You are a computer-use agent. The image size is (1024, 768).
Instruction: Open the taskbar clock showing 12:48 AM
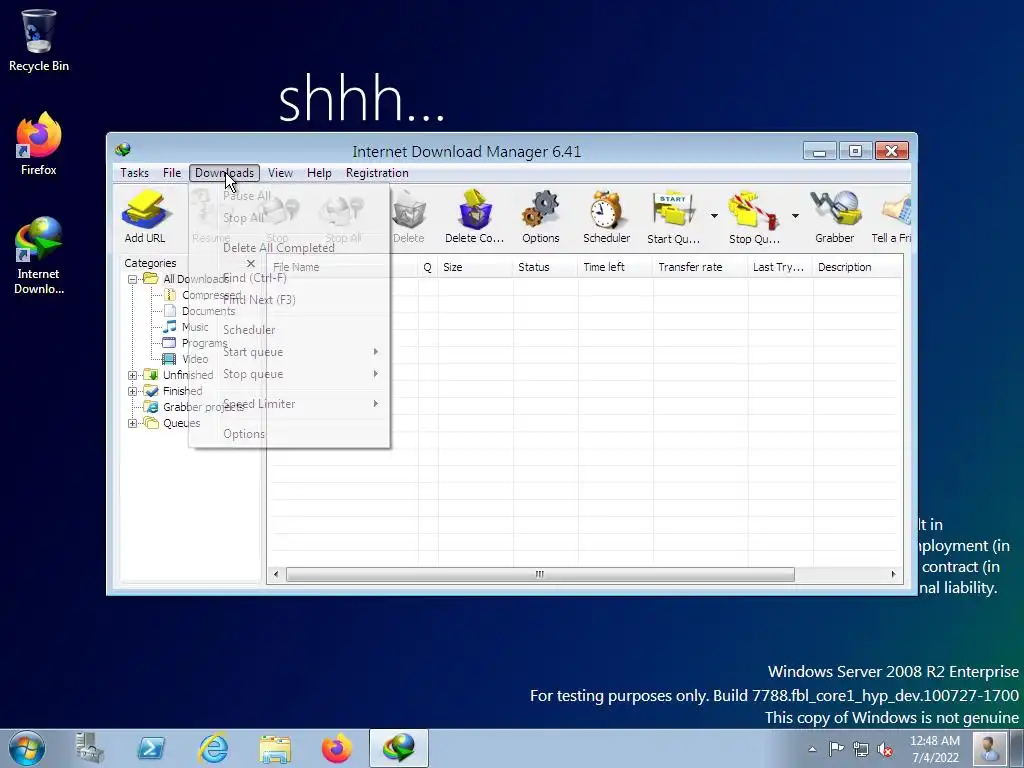click(x=935, y=749)
